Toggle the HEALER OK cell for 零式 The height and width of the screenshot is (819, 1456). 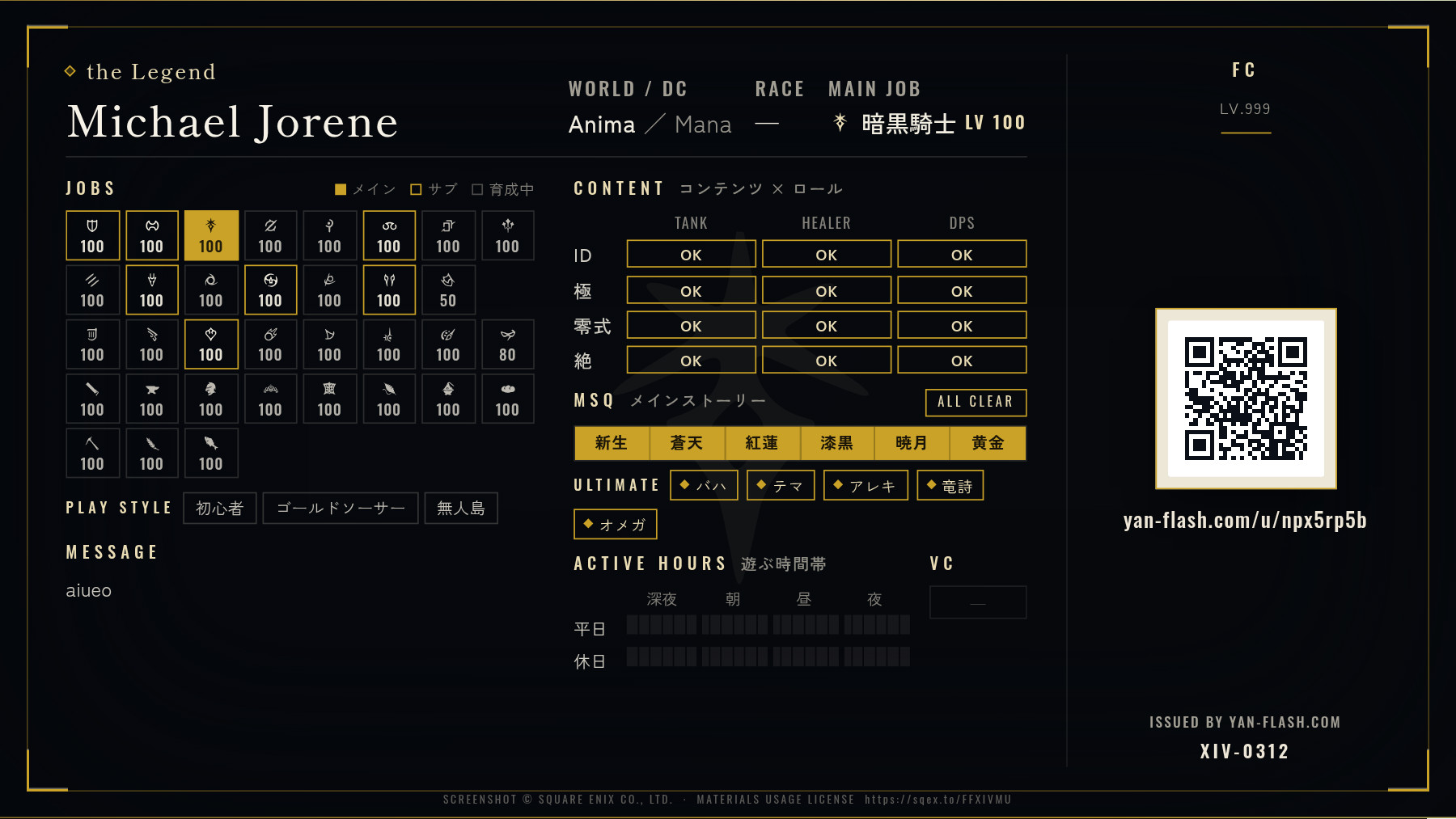click(x=826, y=325)
